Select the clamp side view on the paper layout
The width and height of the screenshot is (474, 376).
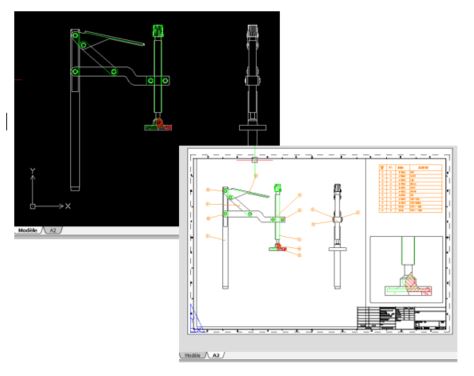(338, 236)
